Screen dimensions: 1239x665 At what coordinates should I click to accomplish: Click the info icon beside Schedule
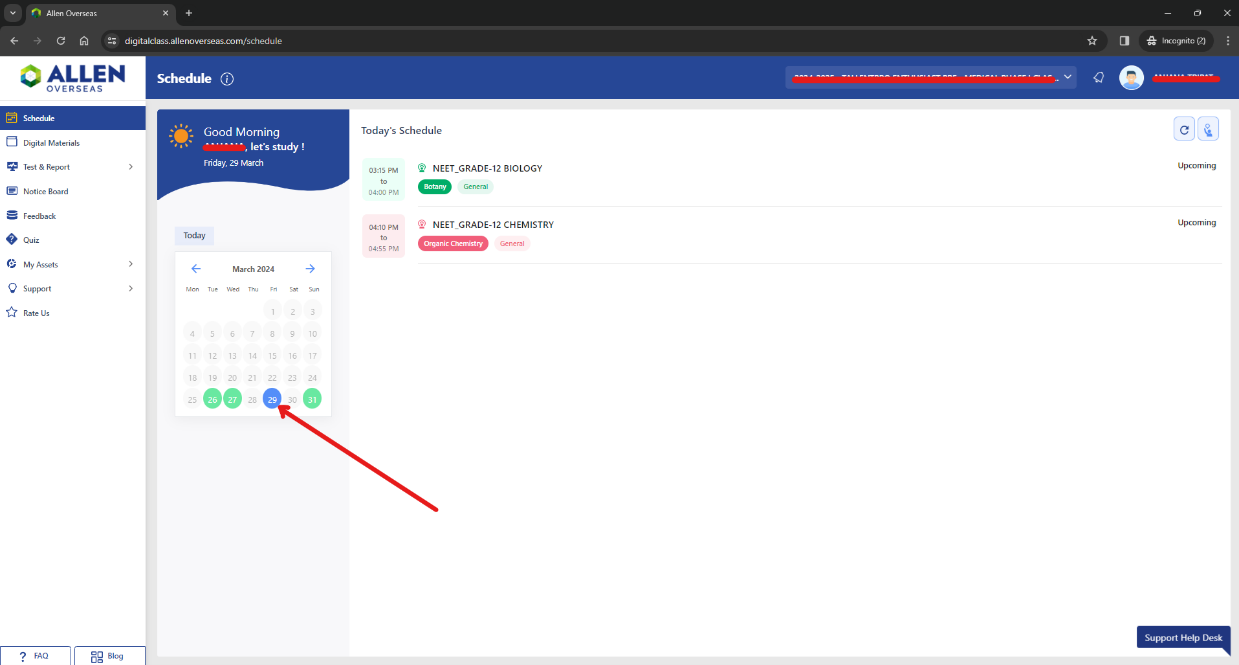[x=227, y=79]
